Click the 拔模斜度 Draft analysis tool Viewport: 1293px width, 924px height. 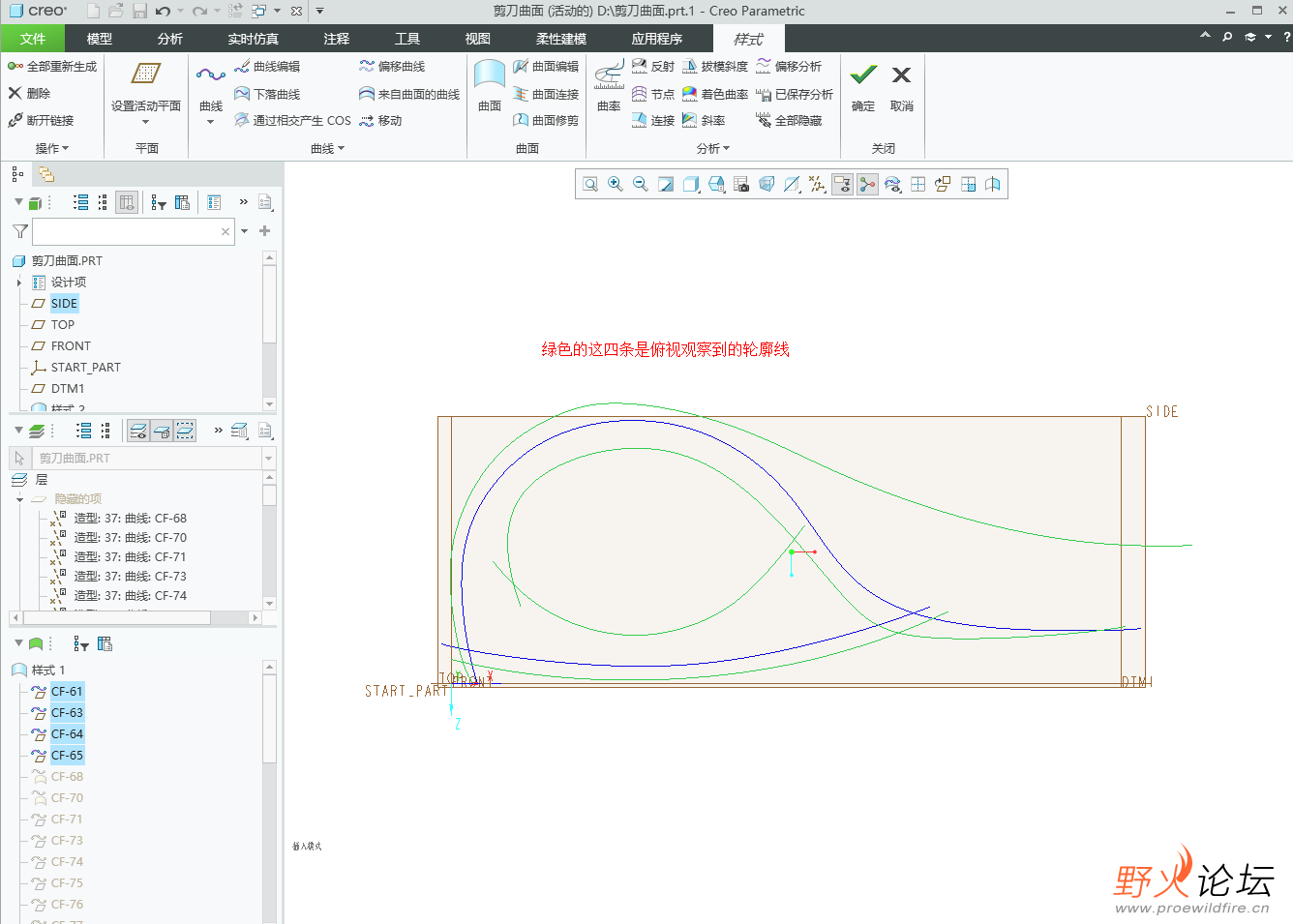coord(715,67)
